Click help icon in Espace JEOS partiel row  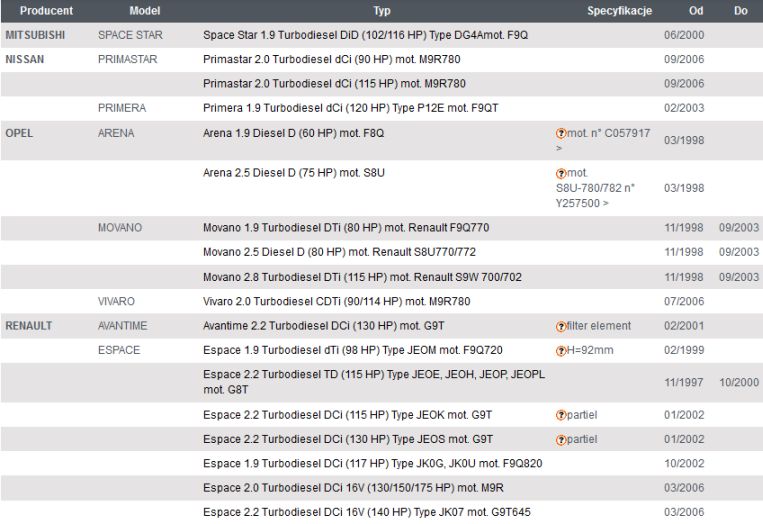pyautogui.click(x=561, y=440)
